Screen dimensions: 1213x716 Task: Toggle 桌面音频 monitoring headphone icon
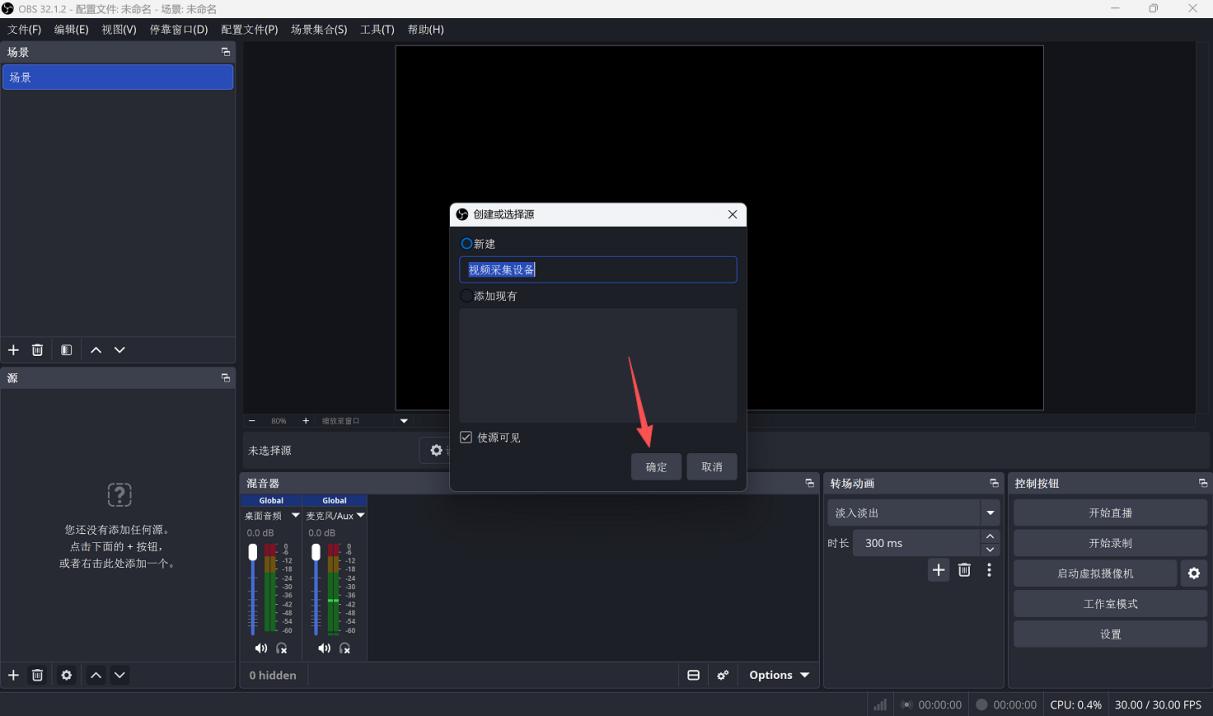(x=282, y=648)
